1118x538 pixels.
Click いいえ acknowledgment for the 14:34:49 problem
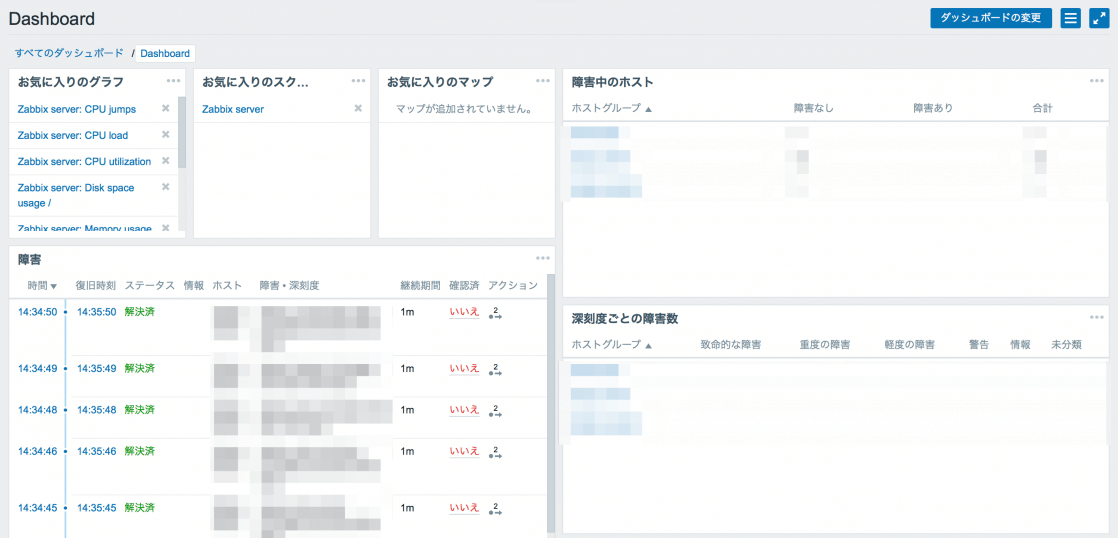464,368
